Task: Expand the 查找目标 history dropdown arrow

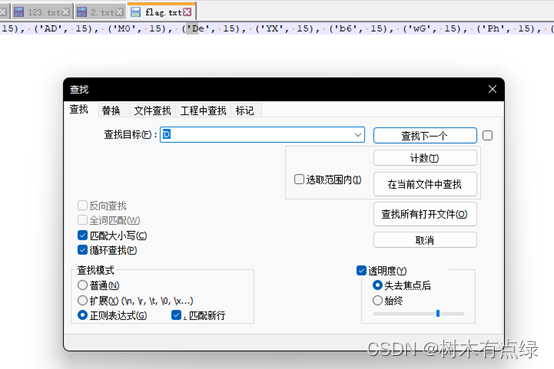Action: point(358,135)
